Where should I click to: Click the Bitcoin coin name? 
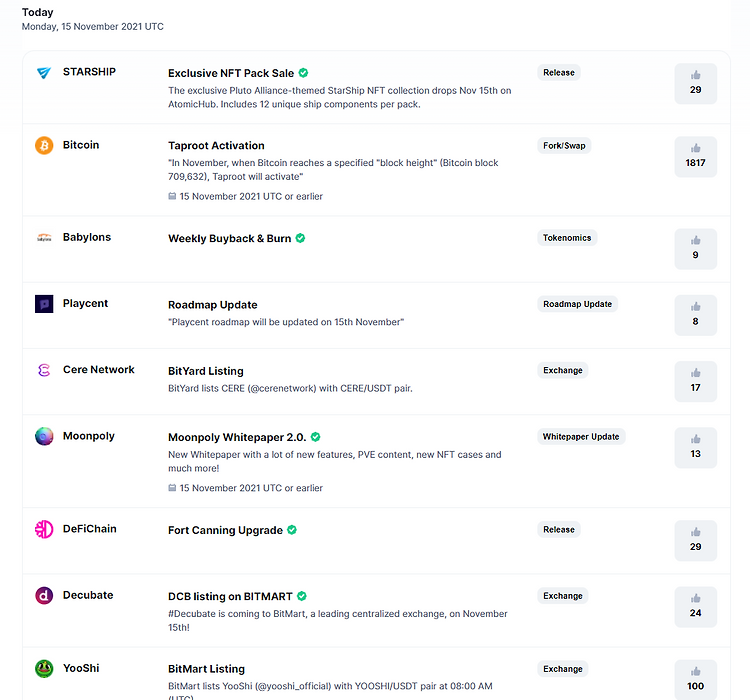tap(81, 145)
